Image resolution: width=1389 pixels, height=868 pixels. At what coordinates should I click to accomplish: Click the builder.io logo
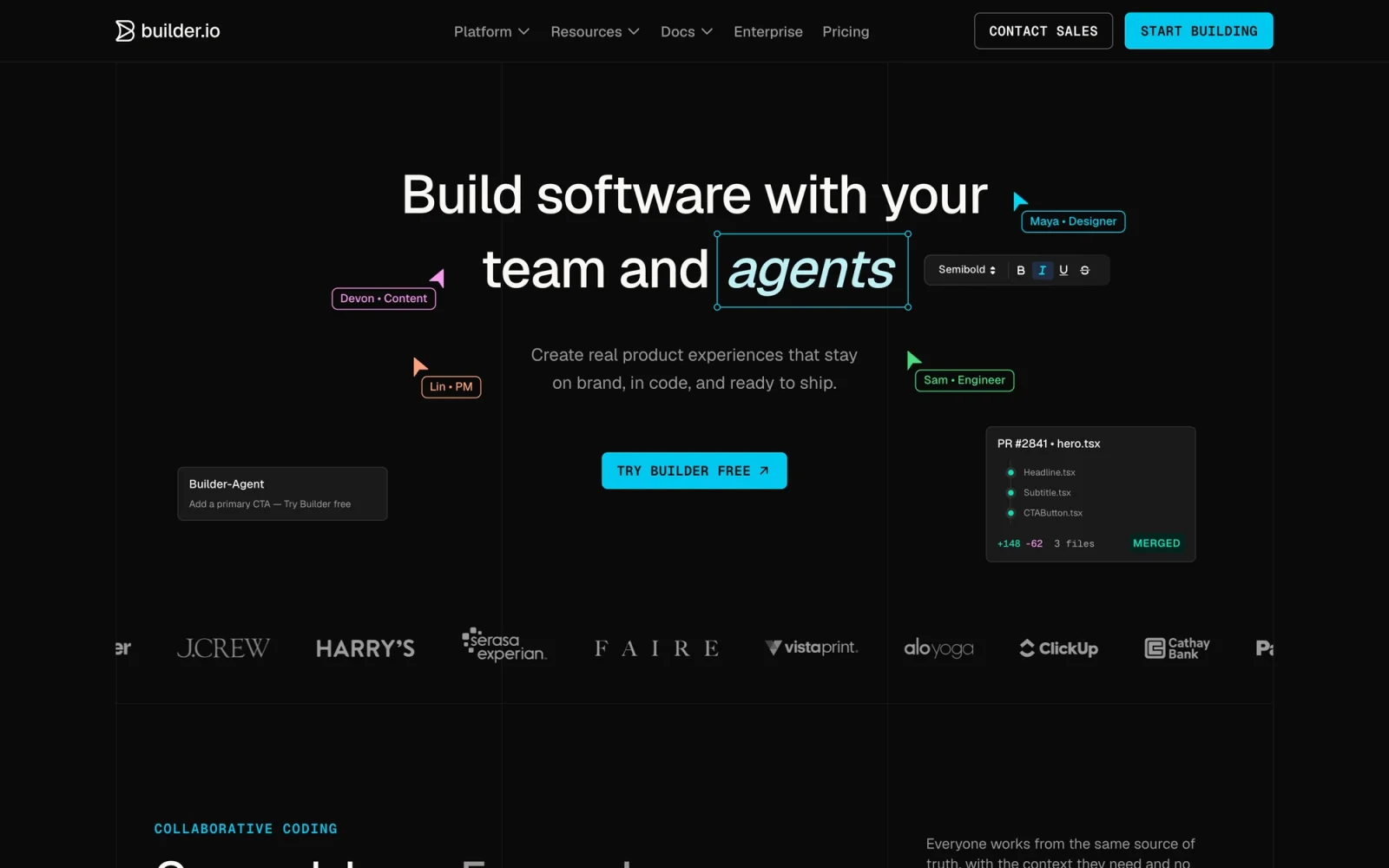(x=168, y=30)
